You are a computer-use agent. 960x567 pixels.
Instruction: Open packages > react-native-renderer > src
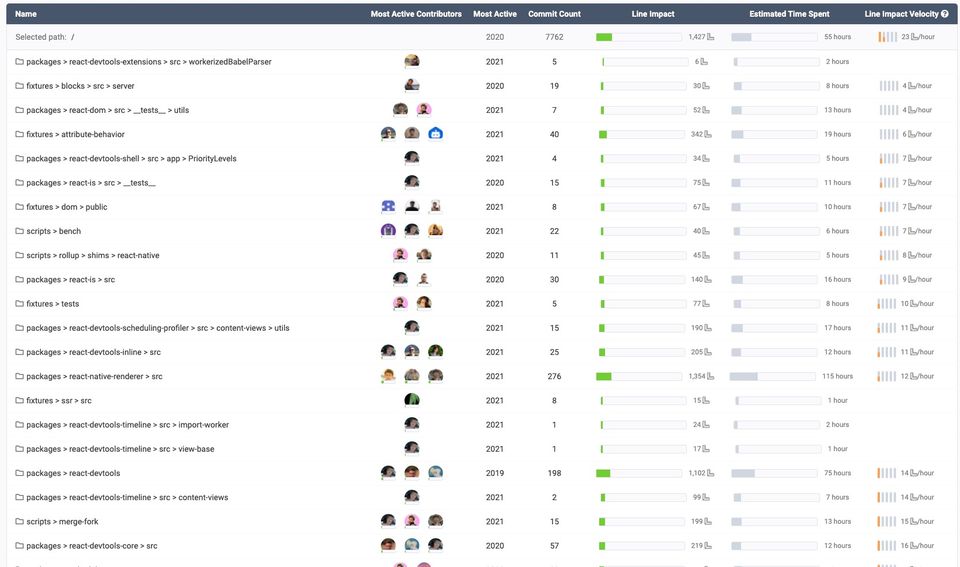point(94,377)
